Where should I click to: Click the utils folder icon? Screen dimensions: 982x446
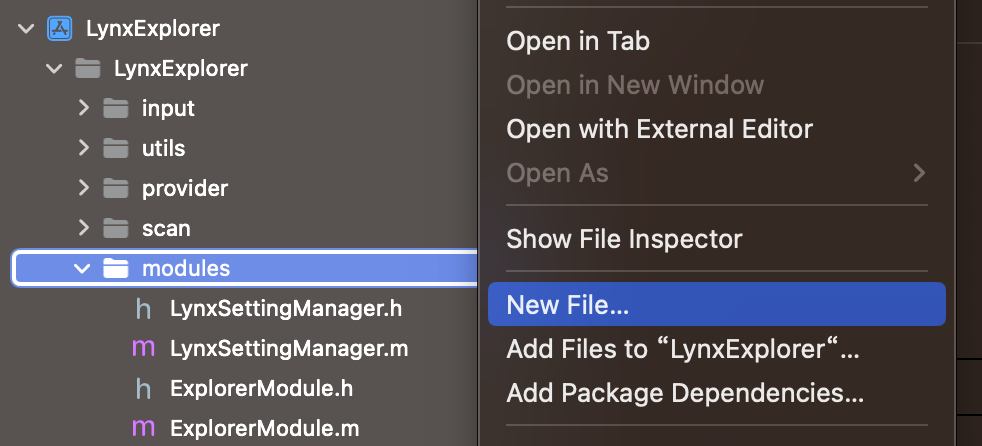click(115, 148)
